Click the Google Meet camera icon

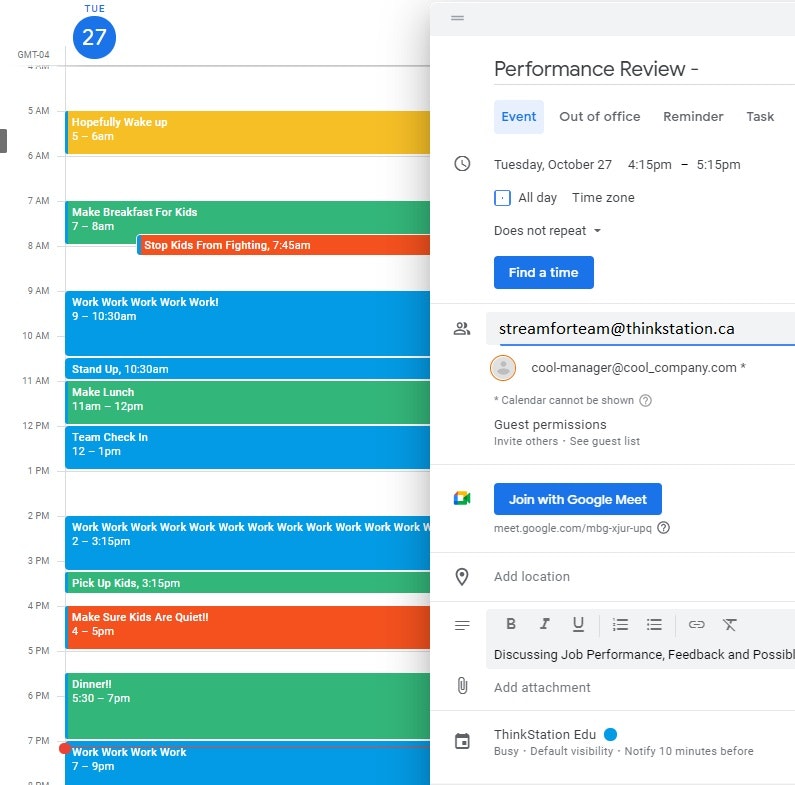point(462,498)
